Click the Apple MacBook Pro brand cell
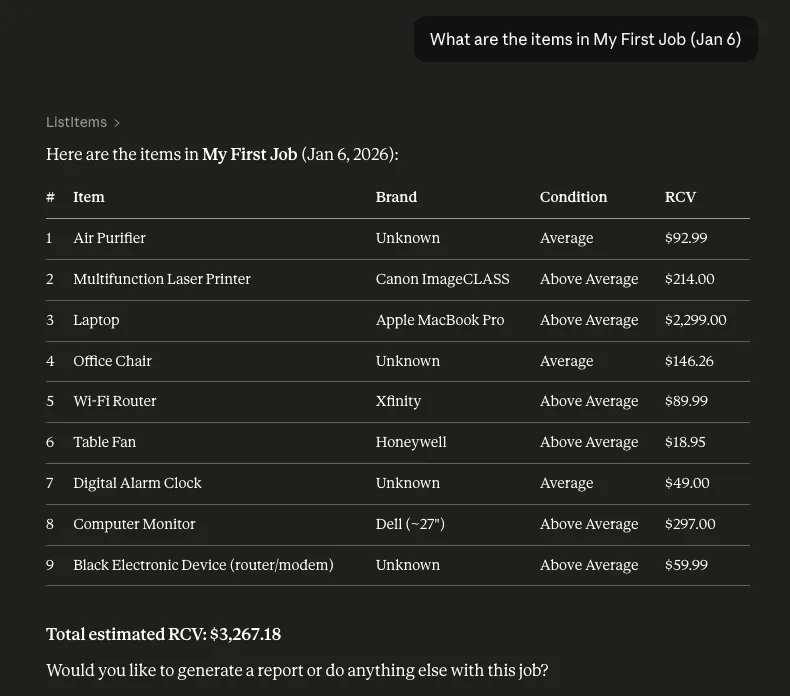790x696 pixels. tap(440, 320)
